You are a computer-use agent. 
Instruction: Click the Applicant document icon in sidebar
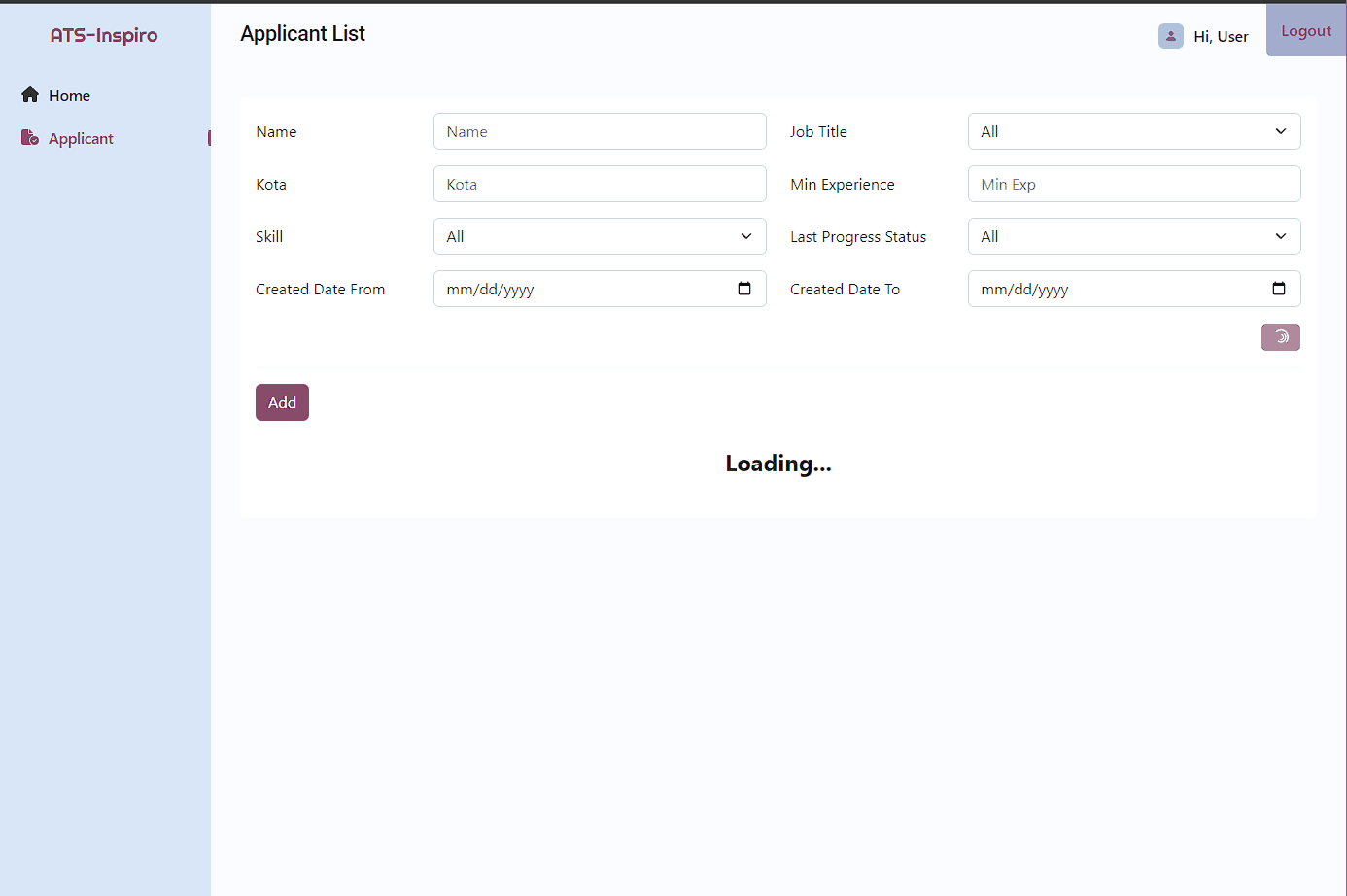pos(30,138)
